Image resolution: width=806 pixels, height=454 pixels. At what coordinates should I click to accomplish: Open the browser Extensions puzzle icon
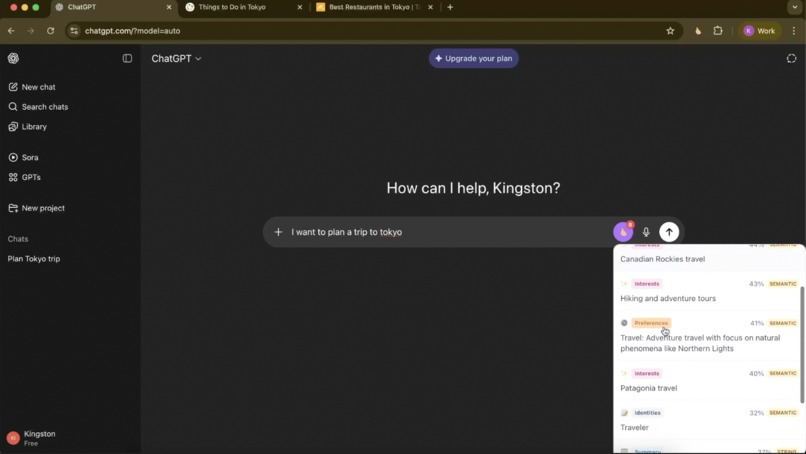(x=718, y=31)
